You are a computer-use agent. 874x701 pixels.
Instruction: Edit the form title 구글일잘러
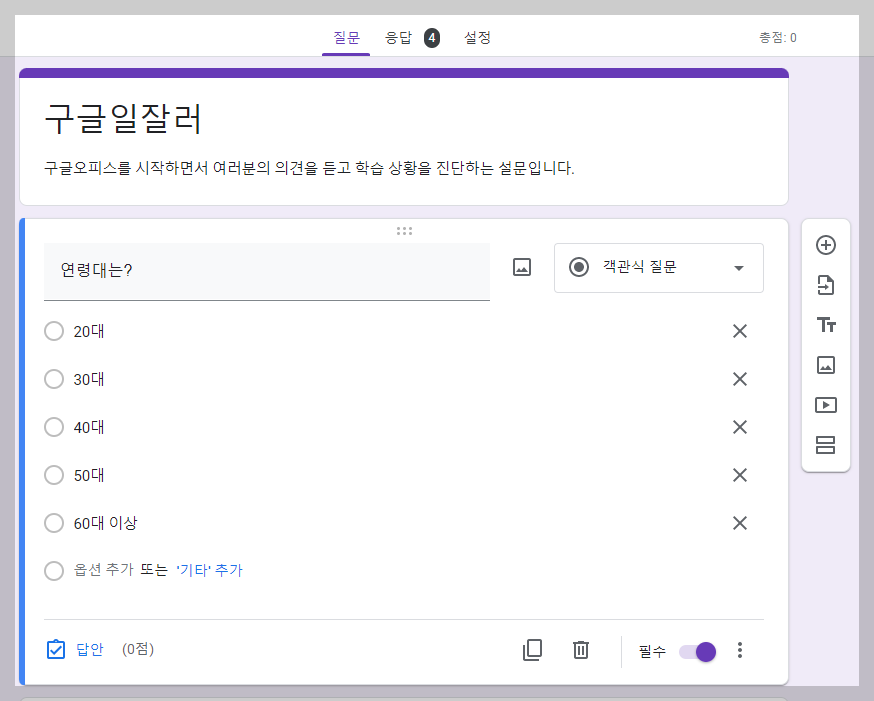(x=123, y=118)
